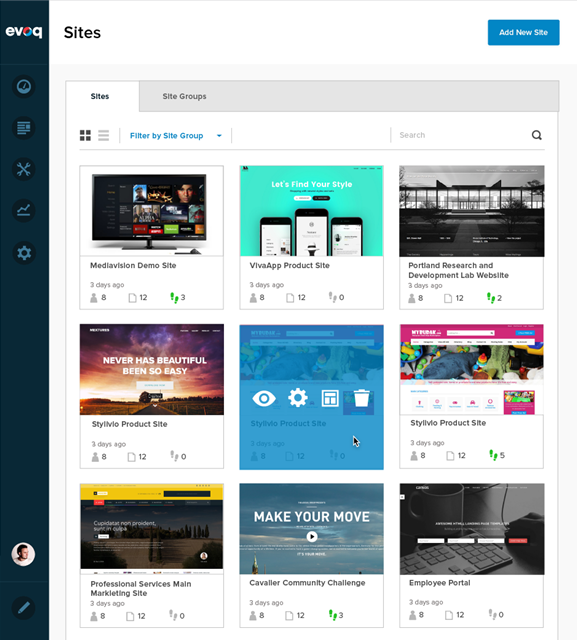Click pages icon on Mediavision Demo Site

click(x=132, y=298)
